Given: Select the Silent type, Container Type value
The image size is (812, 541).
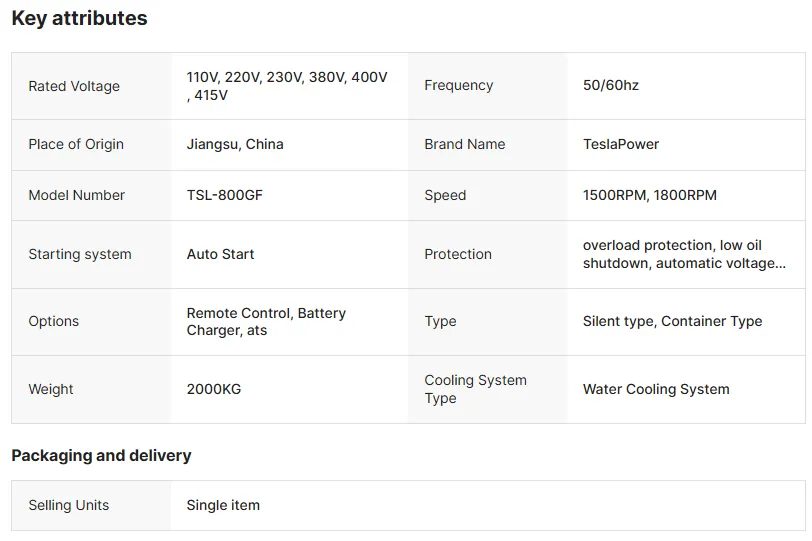Looking at the screenshot, I should (x=672, y=321).
